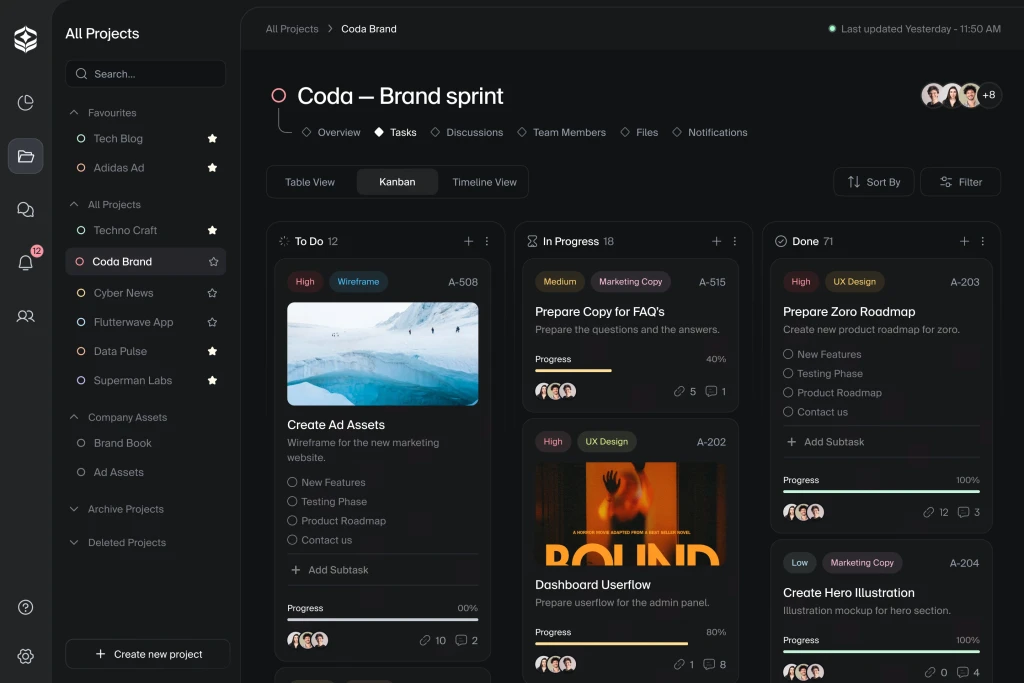Check New Features subtask in Create Ad Assets
The height and width of the screenshot is (683, 1024).
tap(292, 482)
